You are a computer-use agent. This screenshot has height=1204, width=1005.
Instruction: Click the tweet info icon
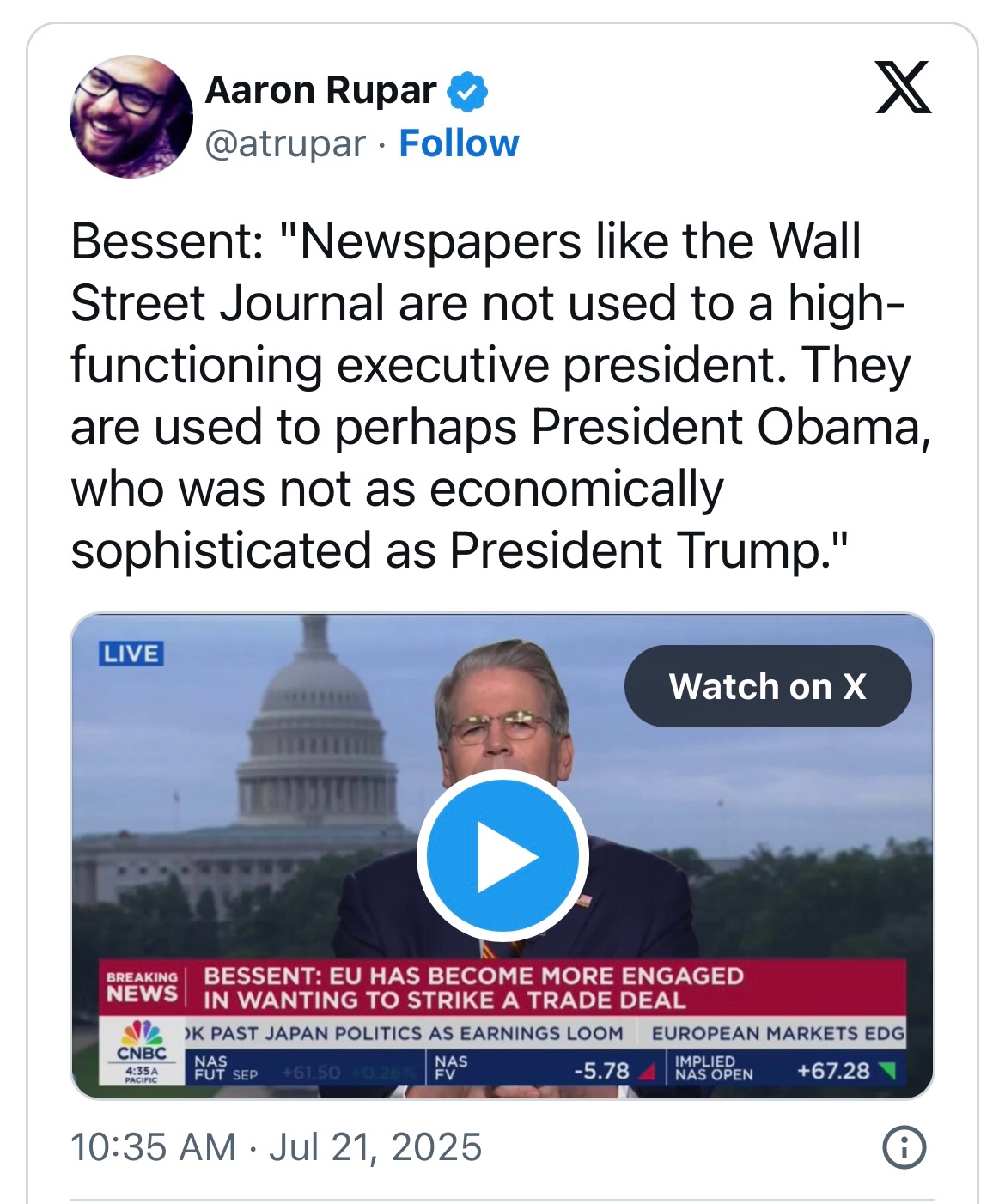[904, 1147]
